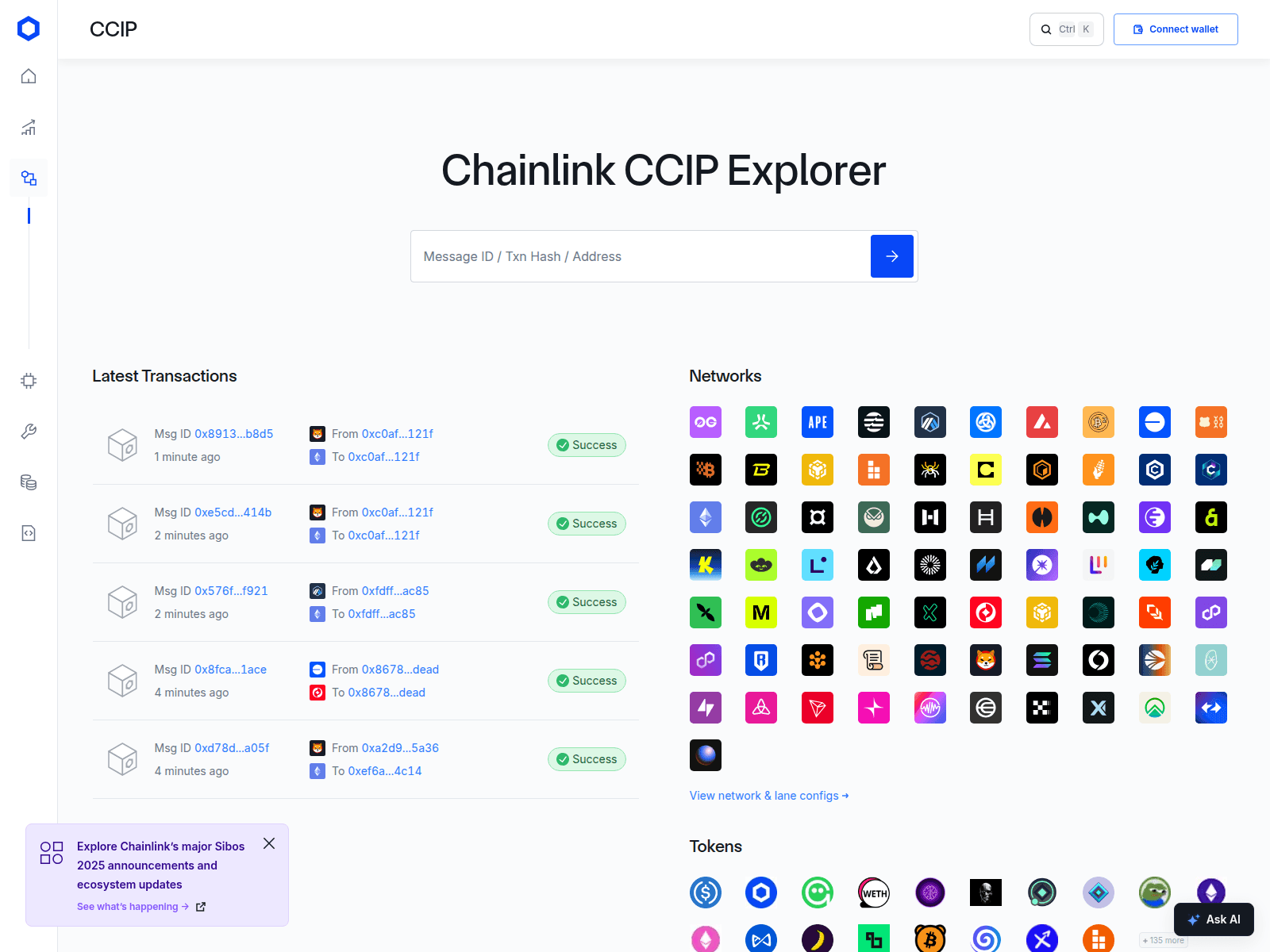Viewport: 1270px width, 952px height.
Task: Click the Chainlink hexagon logo
Action: click(29, 29)
